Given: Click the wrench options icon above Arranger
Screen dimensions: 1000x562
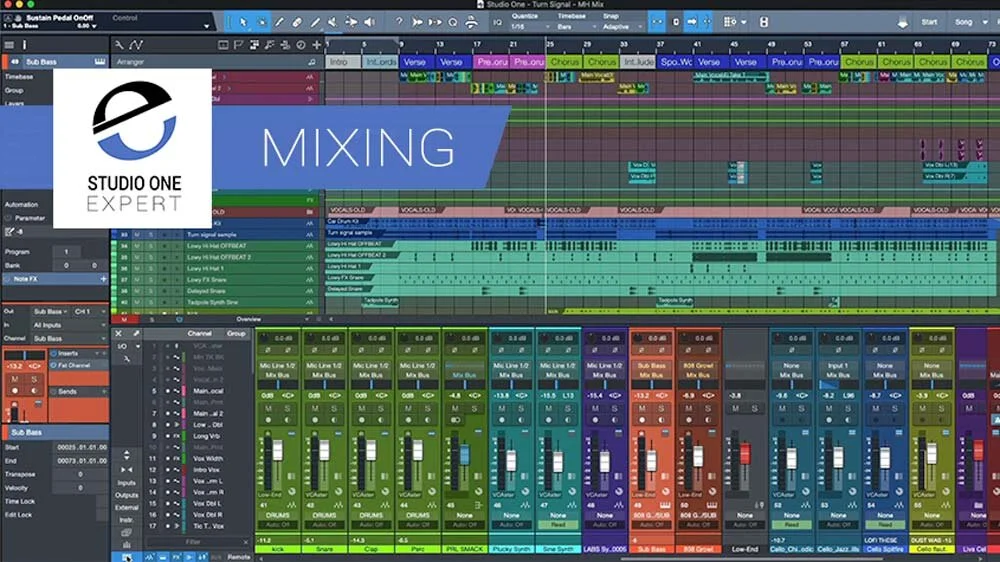Looking at the screenshot, I should (x=119, y=45).
